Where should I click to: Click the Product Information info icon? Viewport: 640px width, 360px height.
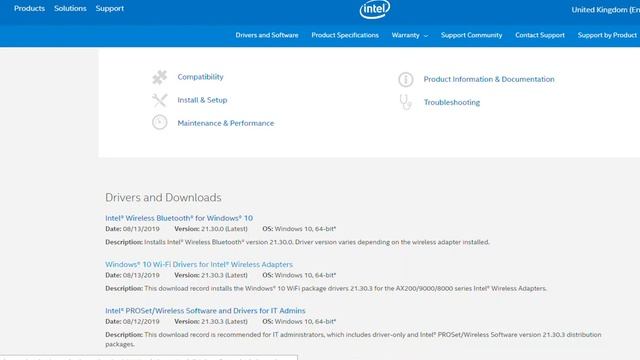tap(406, 80)
